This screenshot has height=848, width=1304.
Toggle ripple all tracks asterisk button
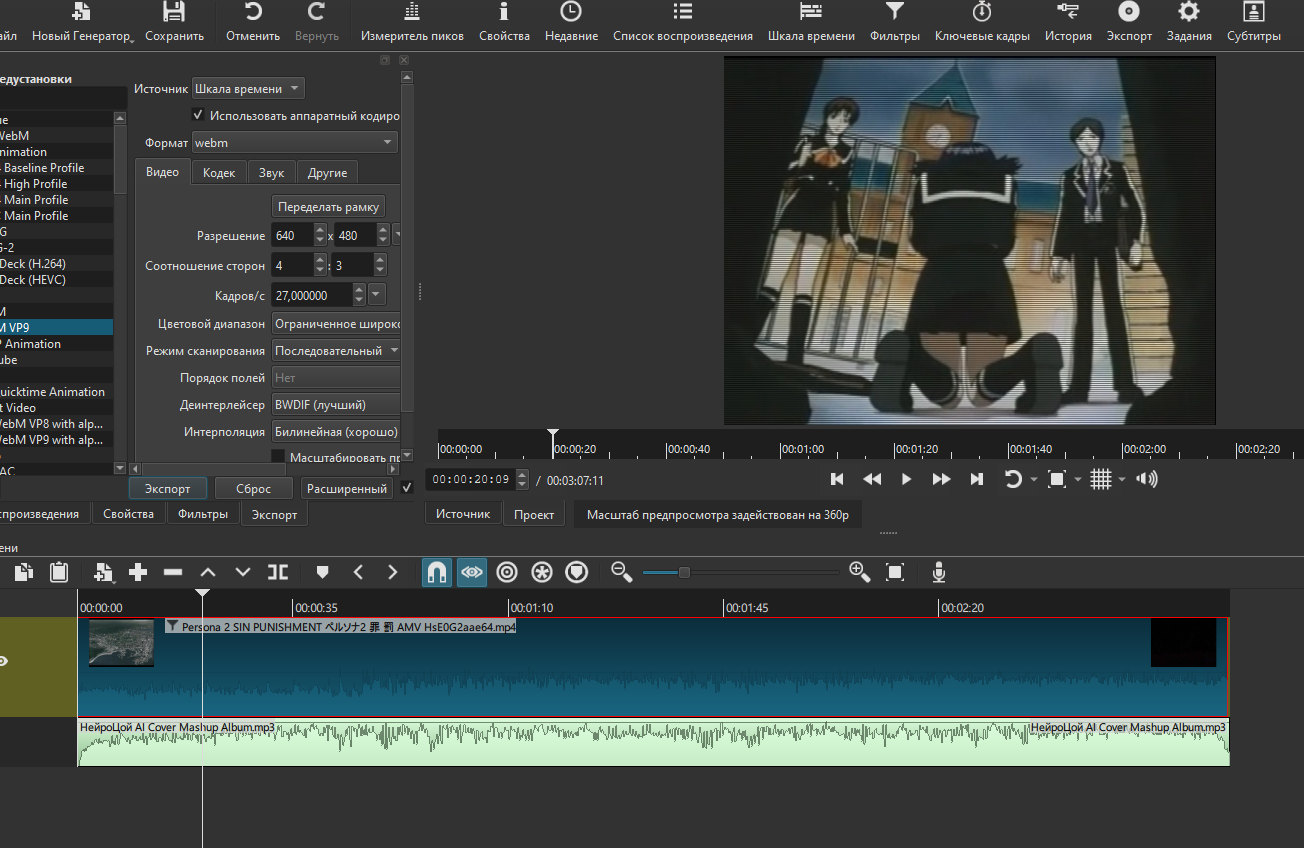[542, 572]
